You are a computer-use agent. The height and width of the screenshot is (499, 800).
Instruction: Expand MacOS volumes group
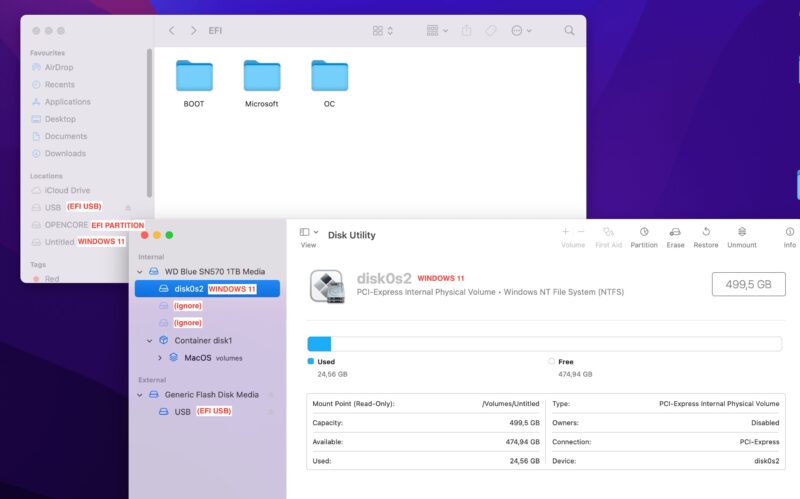(160, 358)
